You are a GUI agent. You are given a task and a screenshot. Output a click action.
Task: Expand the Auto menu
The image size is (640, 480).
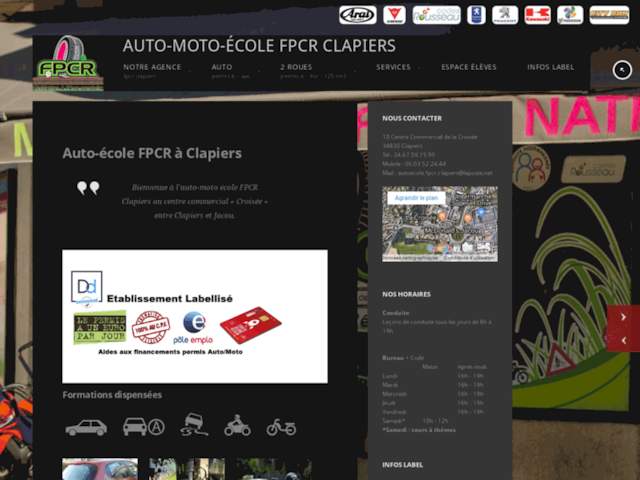click(x=222, y=67)
